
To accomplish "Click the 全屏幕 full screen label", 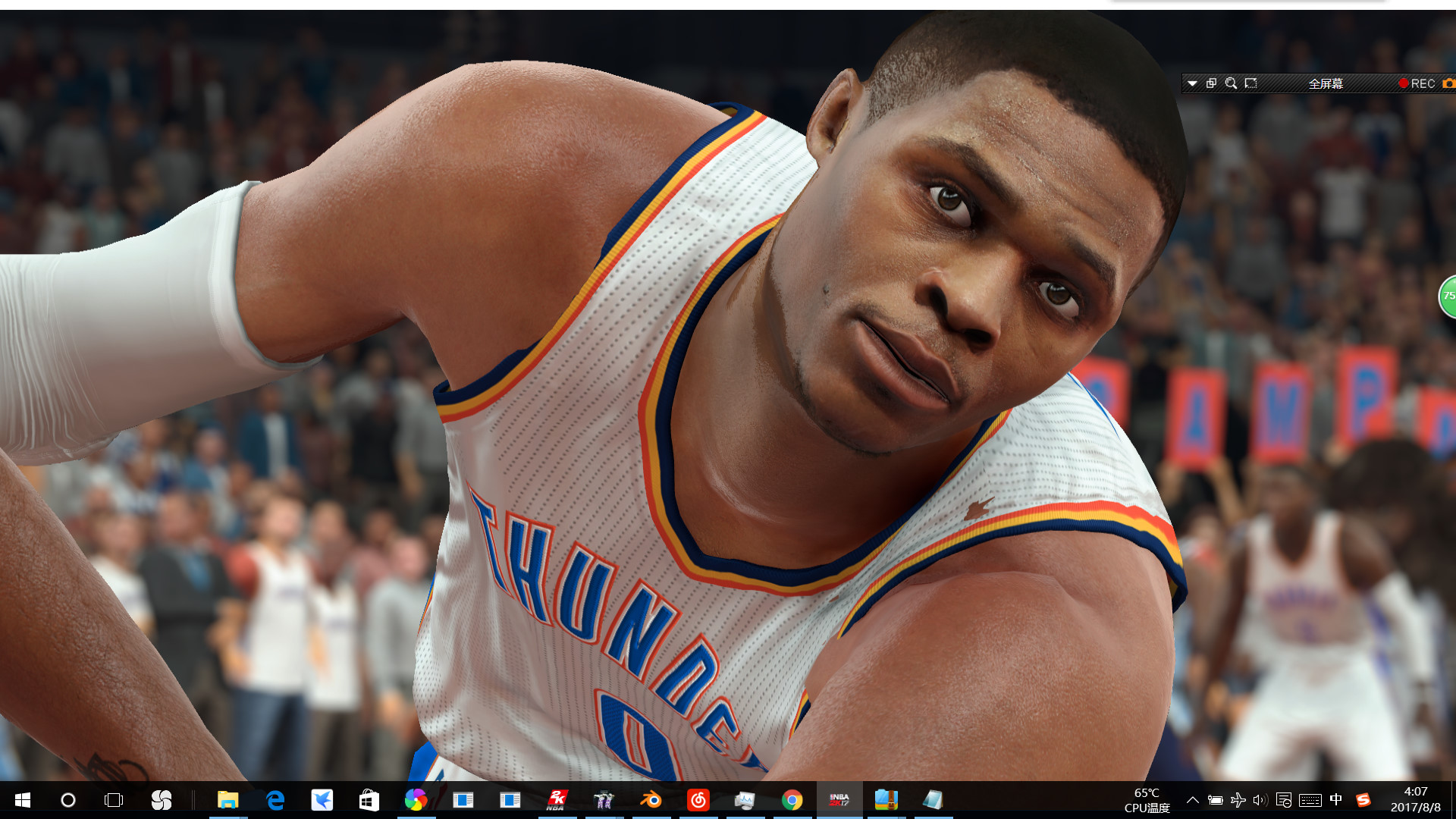I will pyautogui.click(x=1326, y=83).
